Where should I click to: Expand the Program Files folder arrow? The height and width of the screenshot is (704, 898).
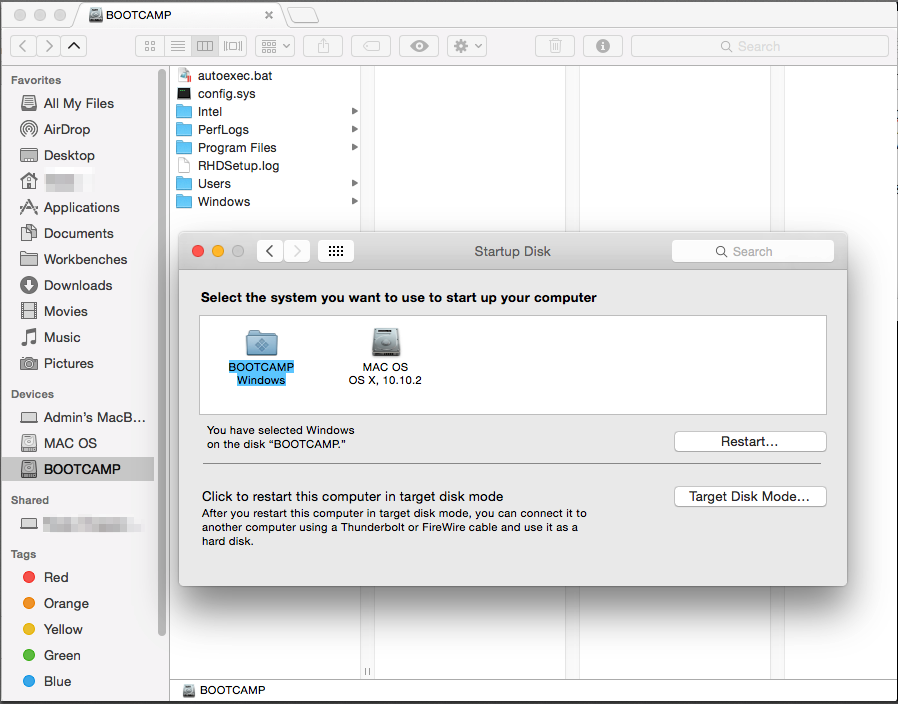[x=355, y=147]
